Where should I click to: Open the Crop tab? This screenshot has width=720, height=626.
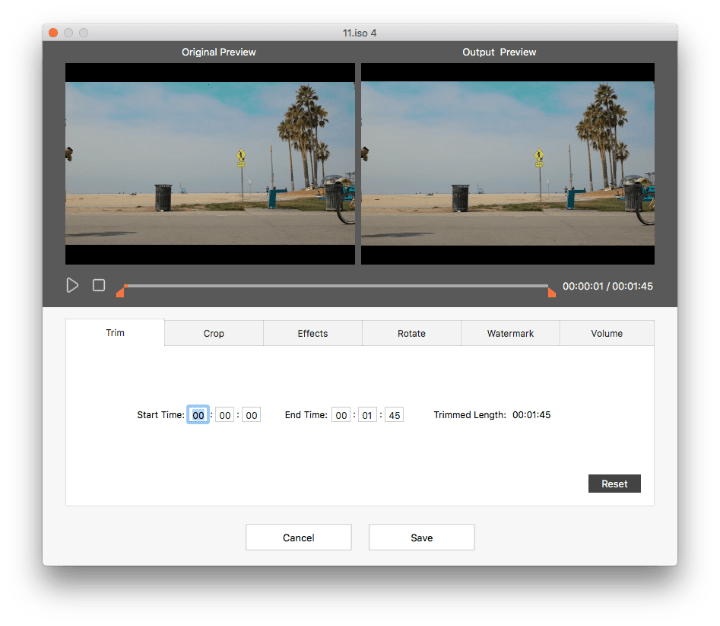(214, 333)
